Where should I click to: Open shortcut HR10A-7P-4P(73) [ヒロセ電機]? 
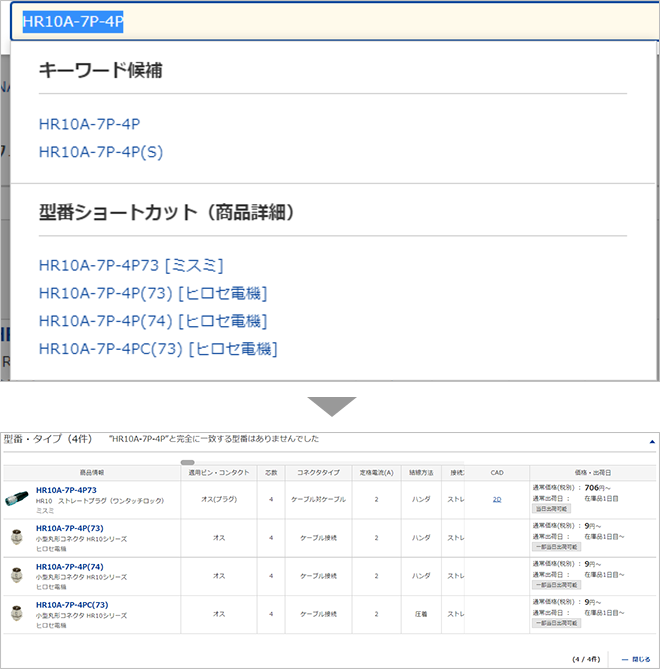click(x=152, y=293)
